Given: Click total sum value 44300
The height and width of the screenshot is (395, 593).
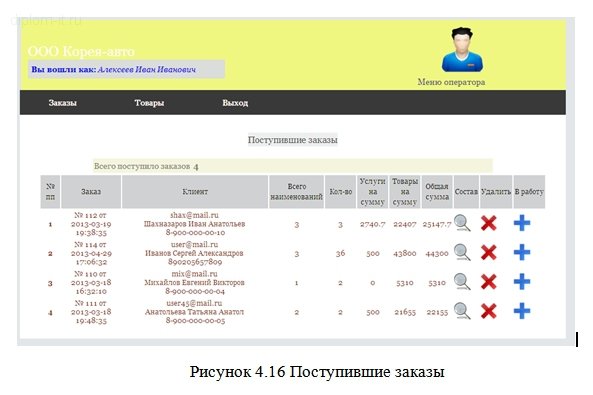Looking at the screenshot, I should [x=437, y=253].
